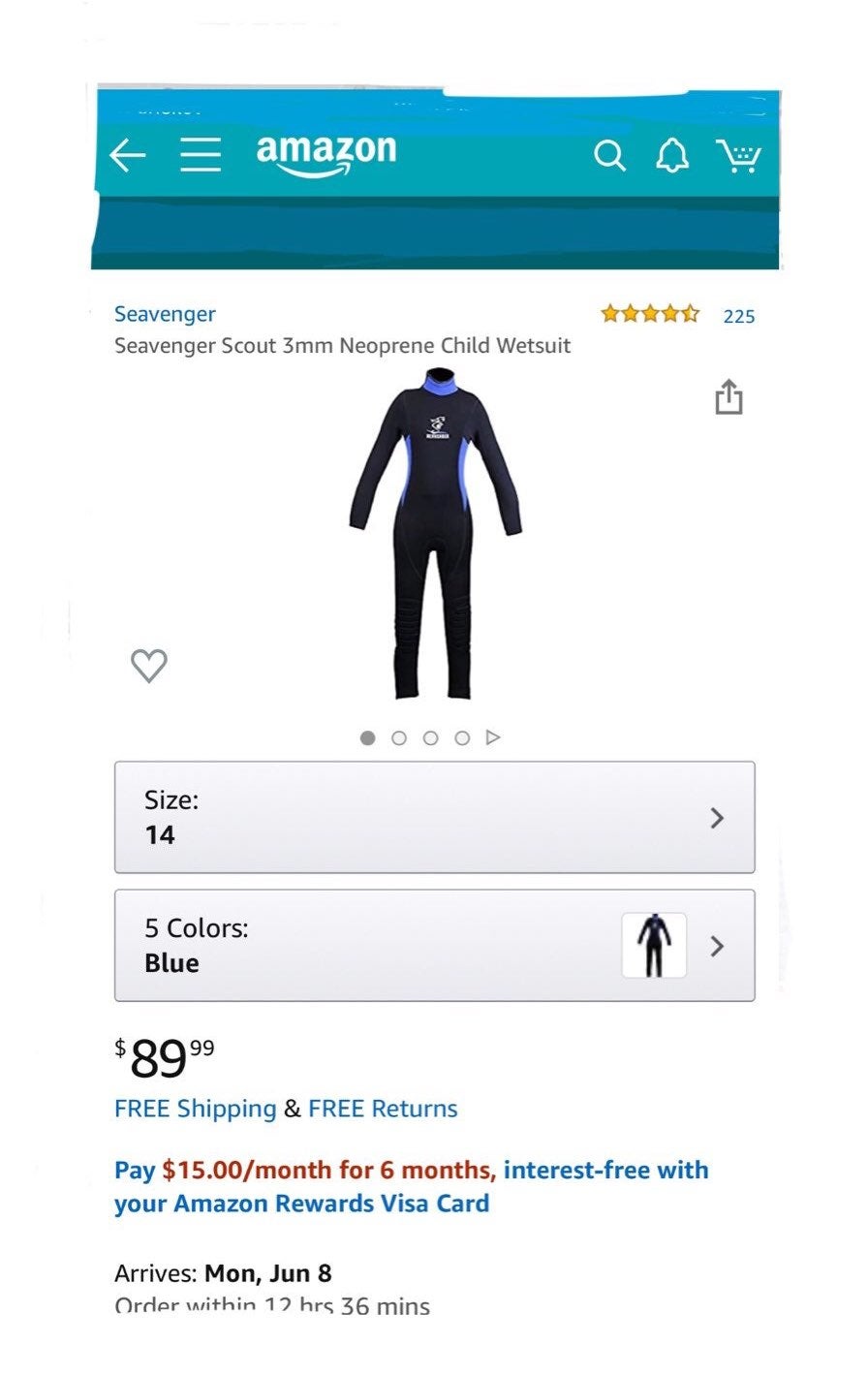Image resolution: width=868 pixels, height=1377 pixels.
Task: Open notifications bell icon
Action: click(672, 155)
